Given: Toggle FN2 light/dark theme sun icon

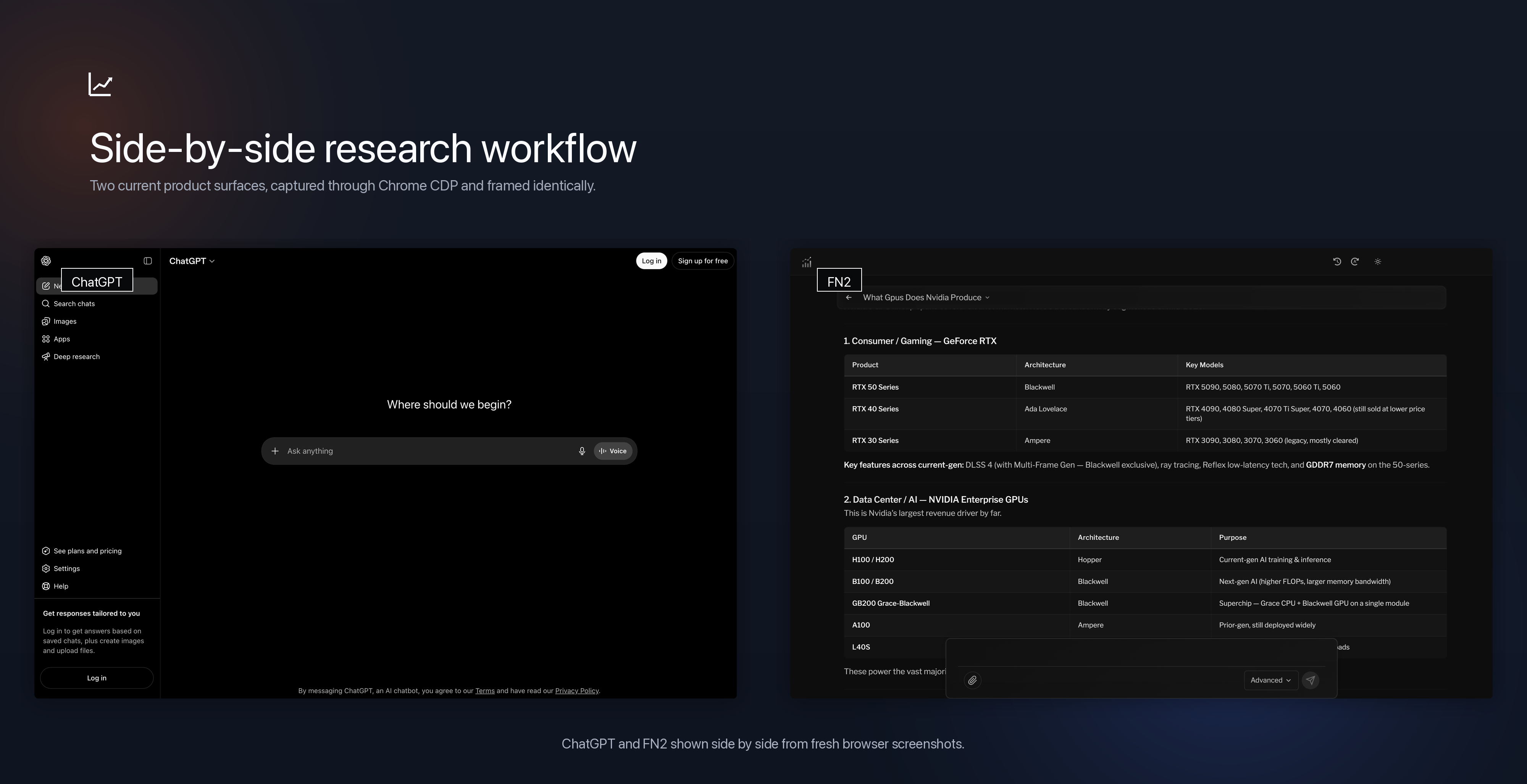Looking at the screenshot, I should (x=1378, y=261).
